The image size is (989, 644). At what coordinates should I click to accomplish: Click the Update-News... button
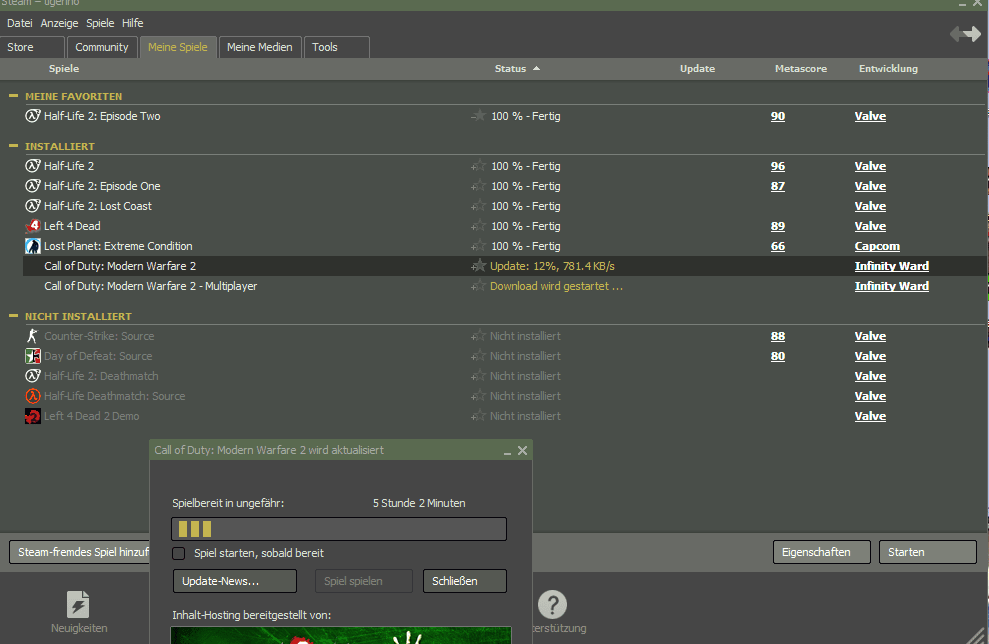[235, 581]
